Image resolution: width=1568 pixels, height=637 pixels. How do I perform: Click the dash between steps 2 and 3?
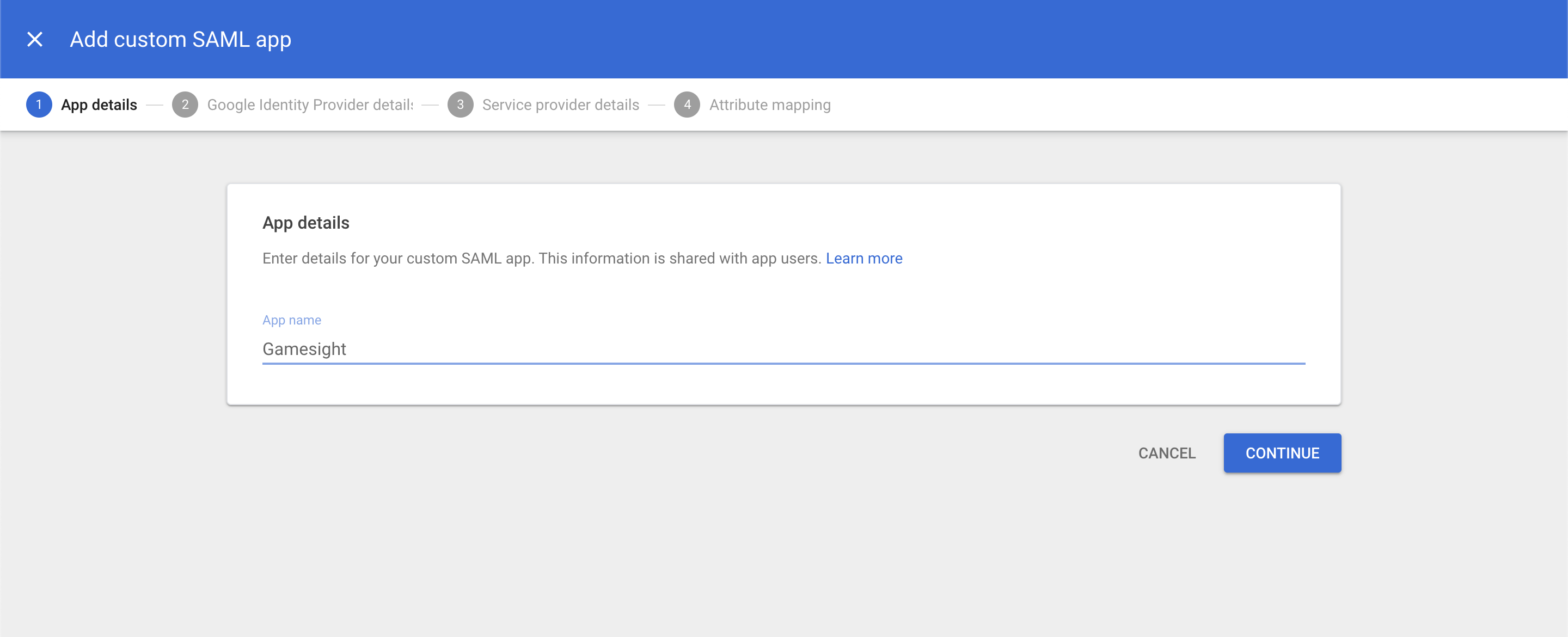430,105
